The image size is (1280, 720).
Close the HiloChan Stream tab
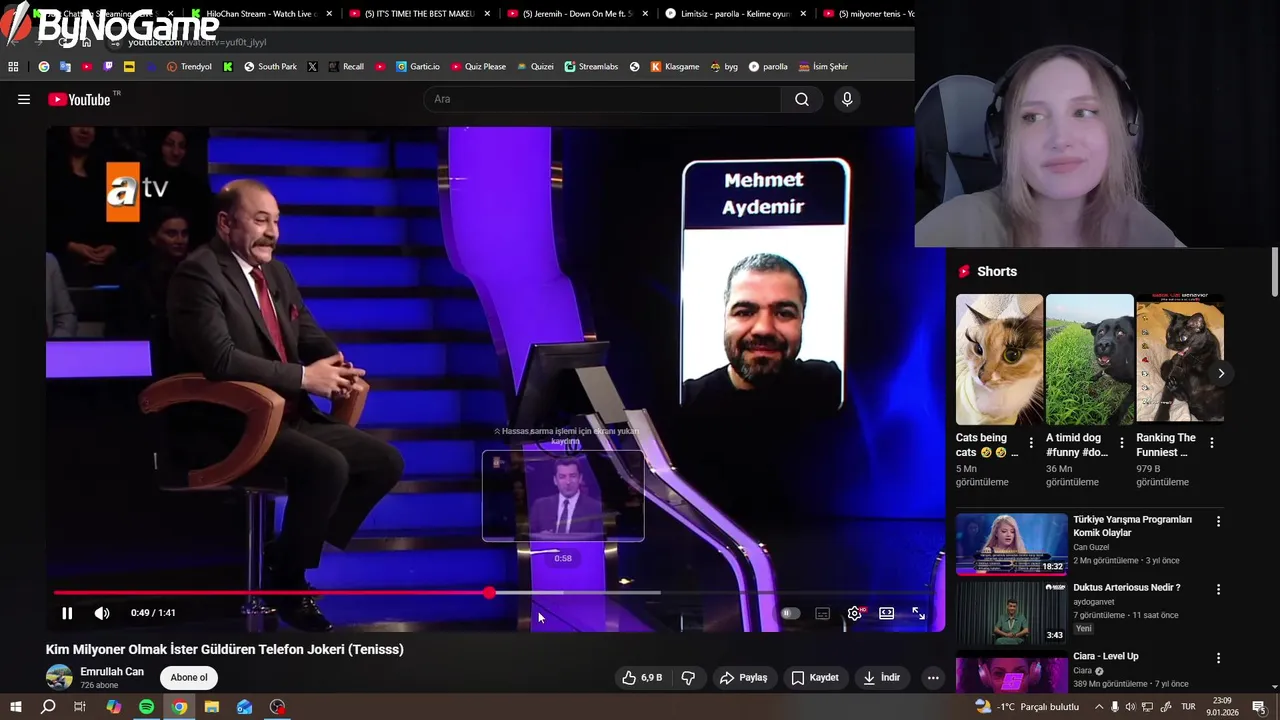pos(329,14)
